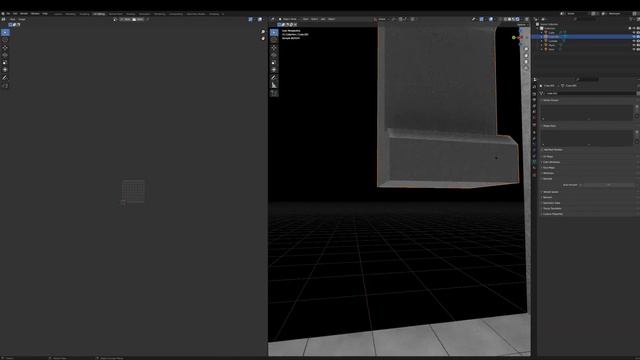Toggle camera view icon in 3D viewport
640x360 pixels.
click(x=526, y=62)
